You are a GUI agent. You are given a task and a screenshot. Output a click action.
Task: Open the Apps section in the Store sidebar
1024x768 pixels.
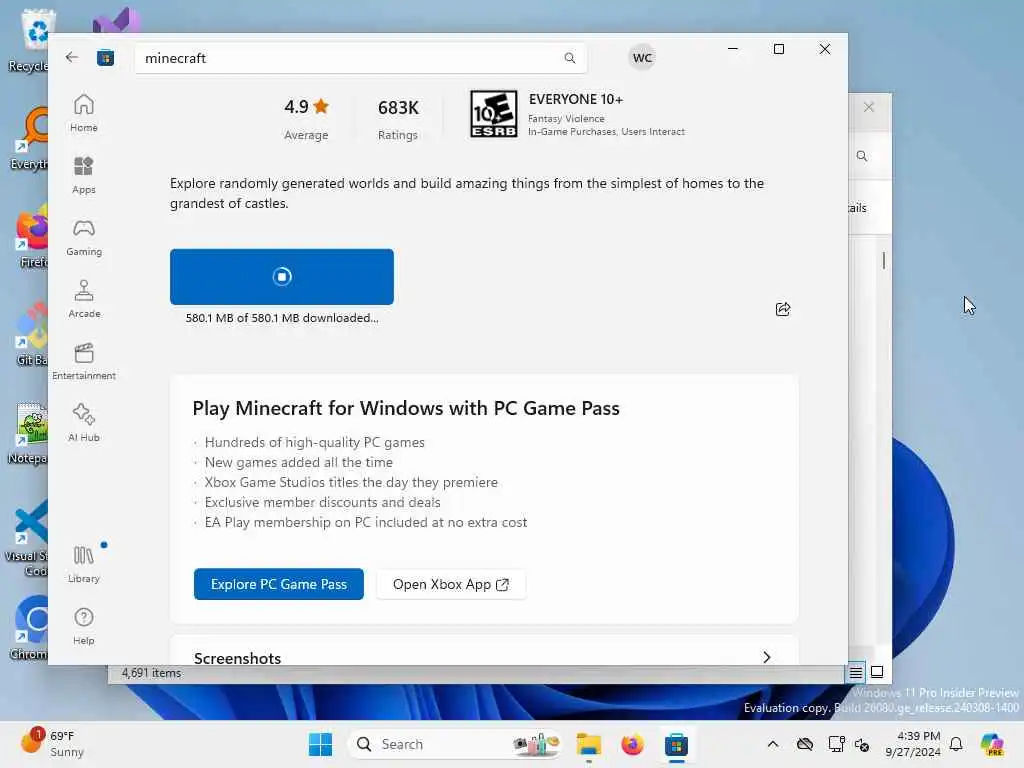point(84,175)
